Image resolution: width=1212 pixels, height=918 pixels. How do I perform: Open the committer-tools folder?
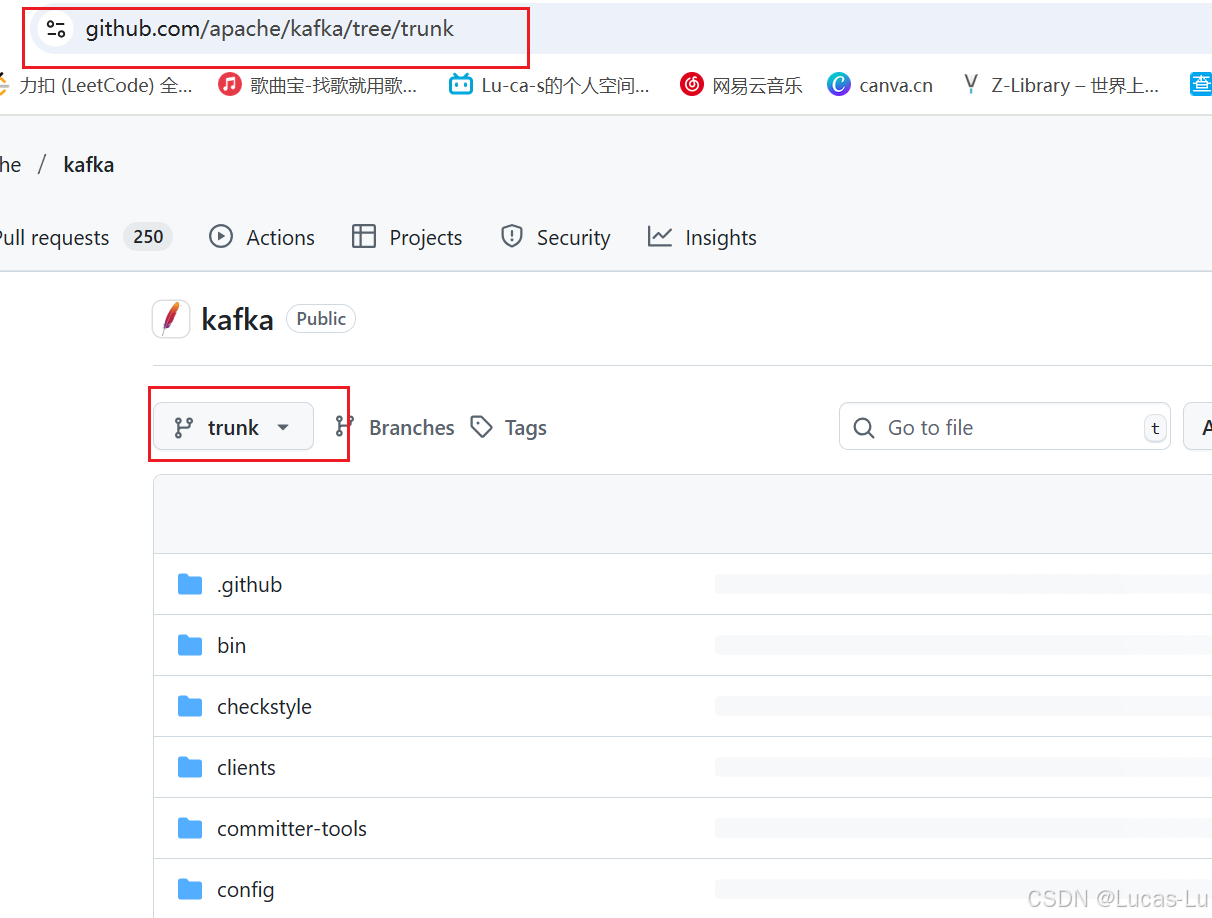(292, 828)
